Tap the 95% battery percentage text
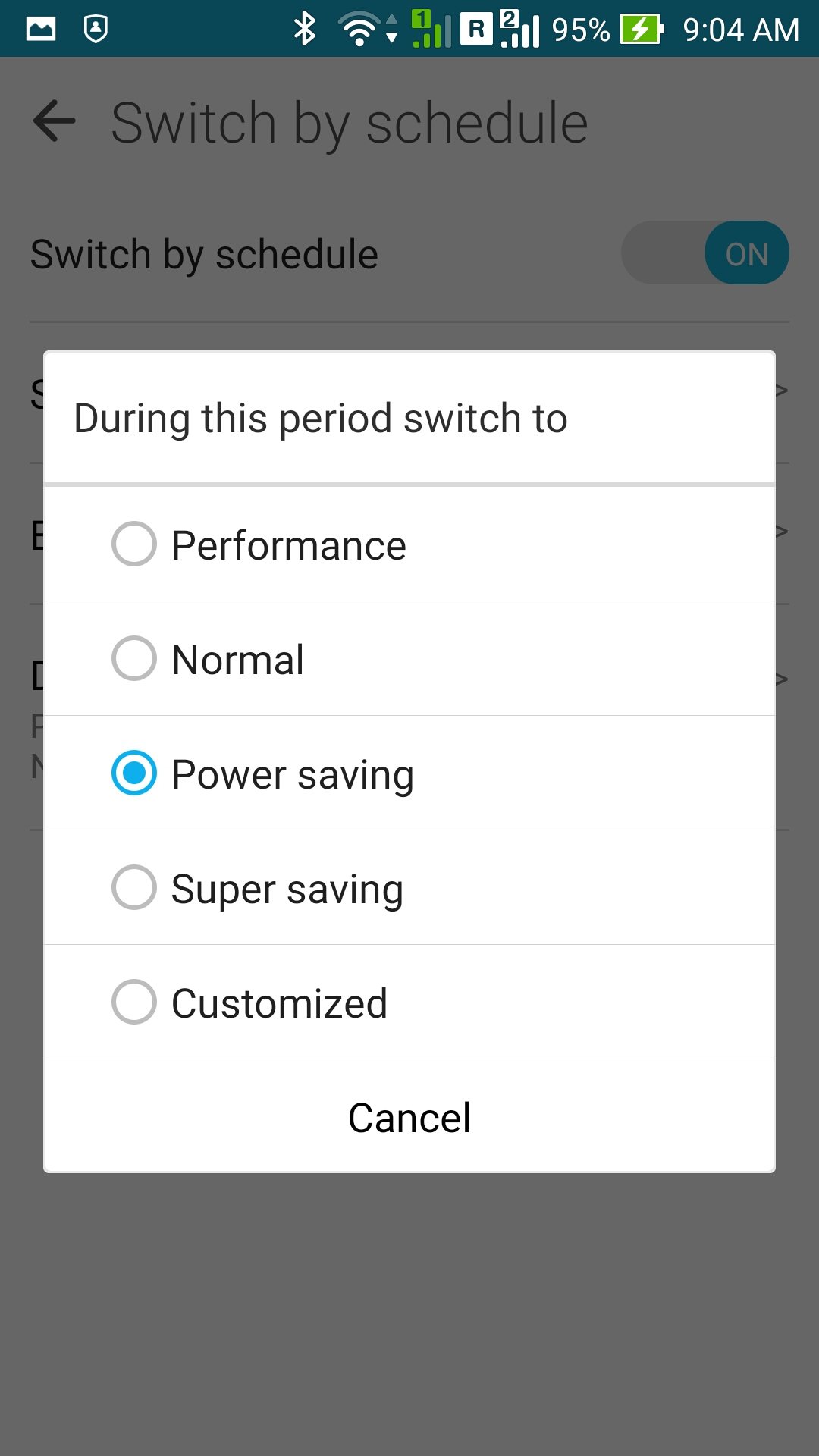This screenshot has height=1456, width=819. pyautogui.click(x=580, y=30)
